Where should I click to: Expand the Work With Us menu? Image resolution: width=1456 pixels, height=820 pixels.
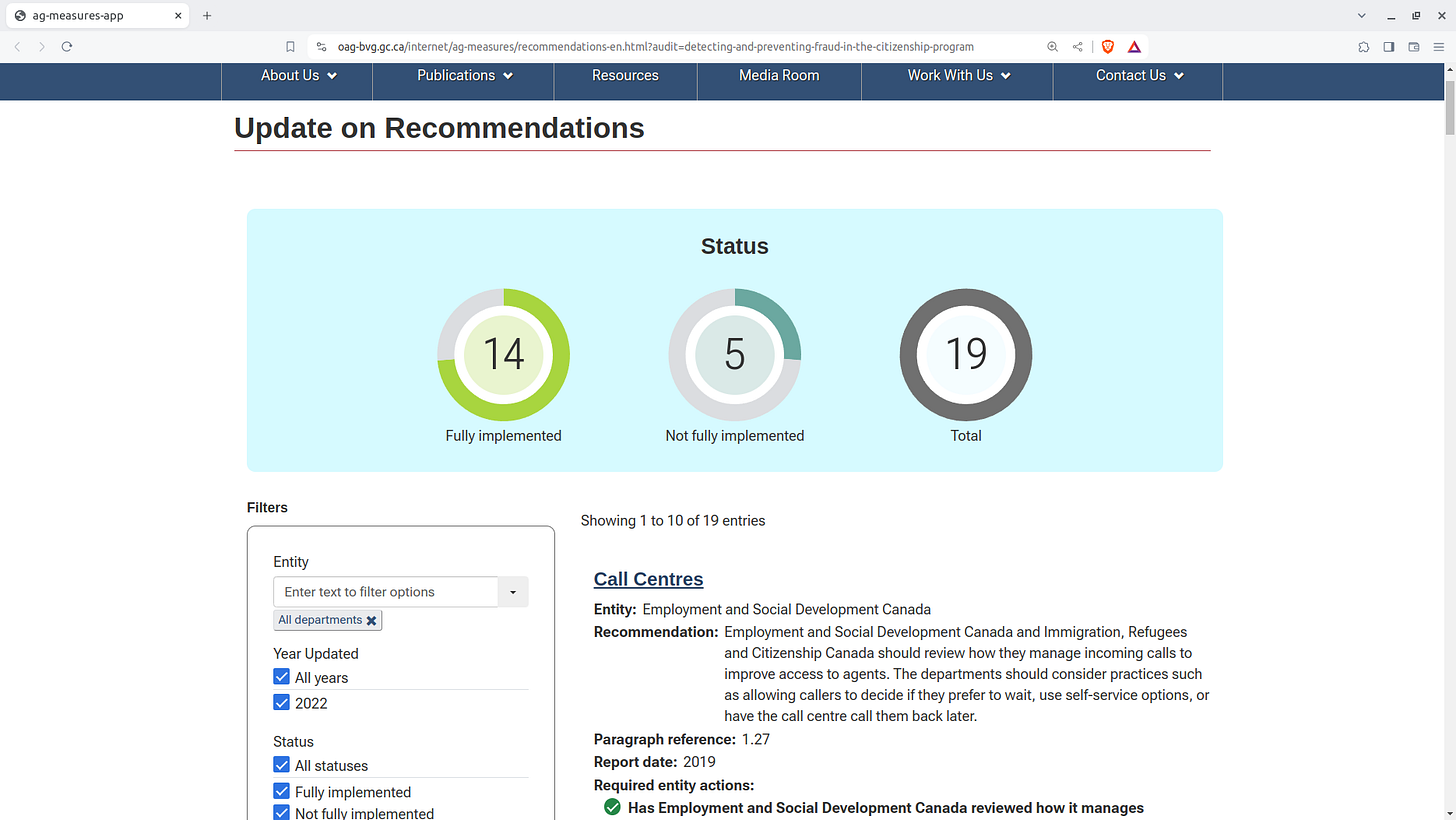[x=958, y=76]
